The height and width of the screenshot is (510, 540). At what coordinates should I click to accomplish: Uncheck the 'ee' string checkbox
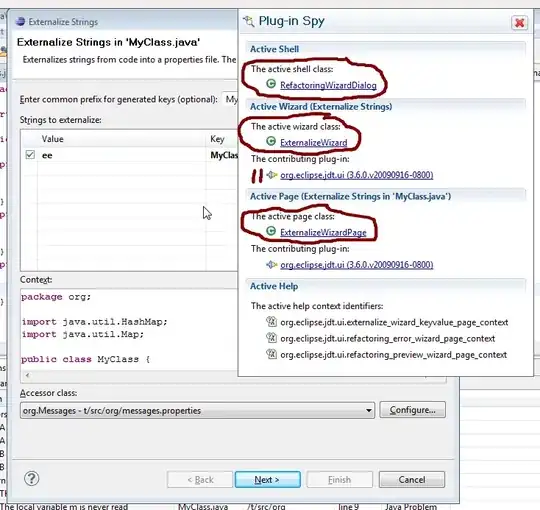tap(30, 155)
